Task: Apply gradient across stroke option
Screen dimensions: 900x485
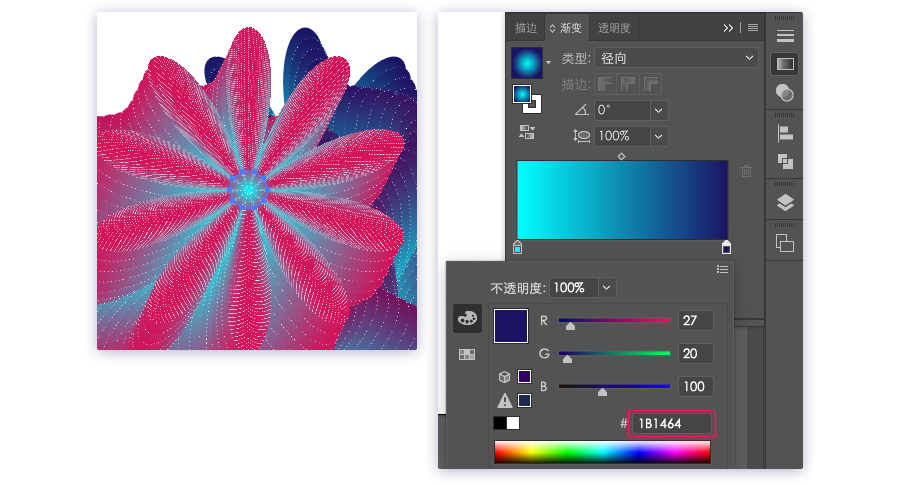Action: [650, 84]
